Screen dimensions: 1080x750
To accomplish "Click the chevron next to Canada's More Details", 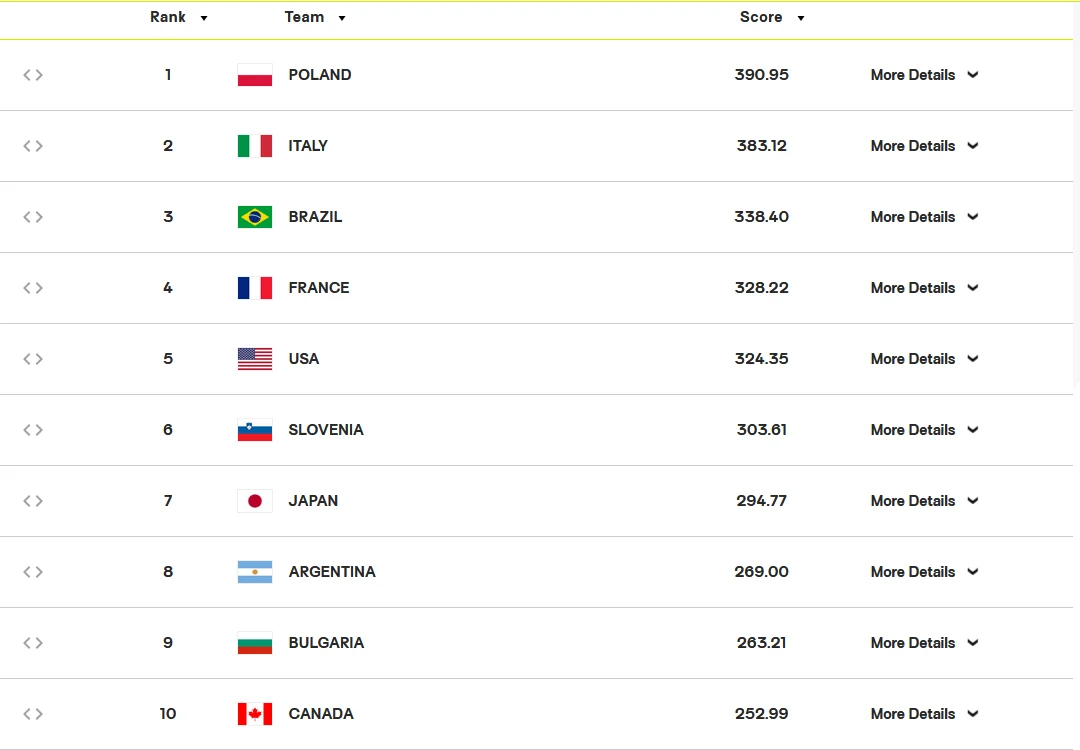I will tap(973, 714).
